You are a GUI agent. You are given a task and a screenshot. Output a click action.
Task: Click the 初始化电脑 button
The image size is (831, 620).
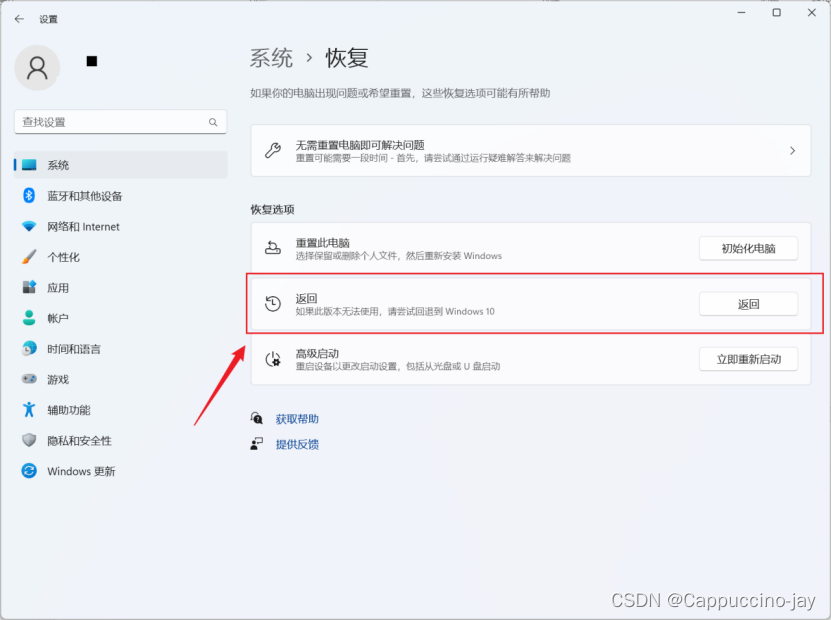pos(748,249)
